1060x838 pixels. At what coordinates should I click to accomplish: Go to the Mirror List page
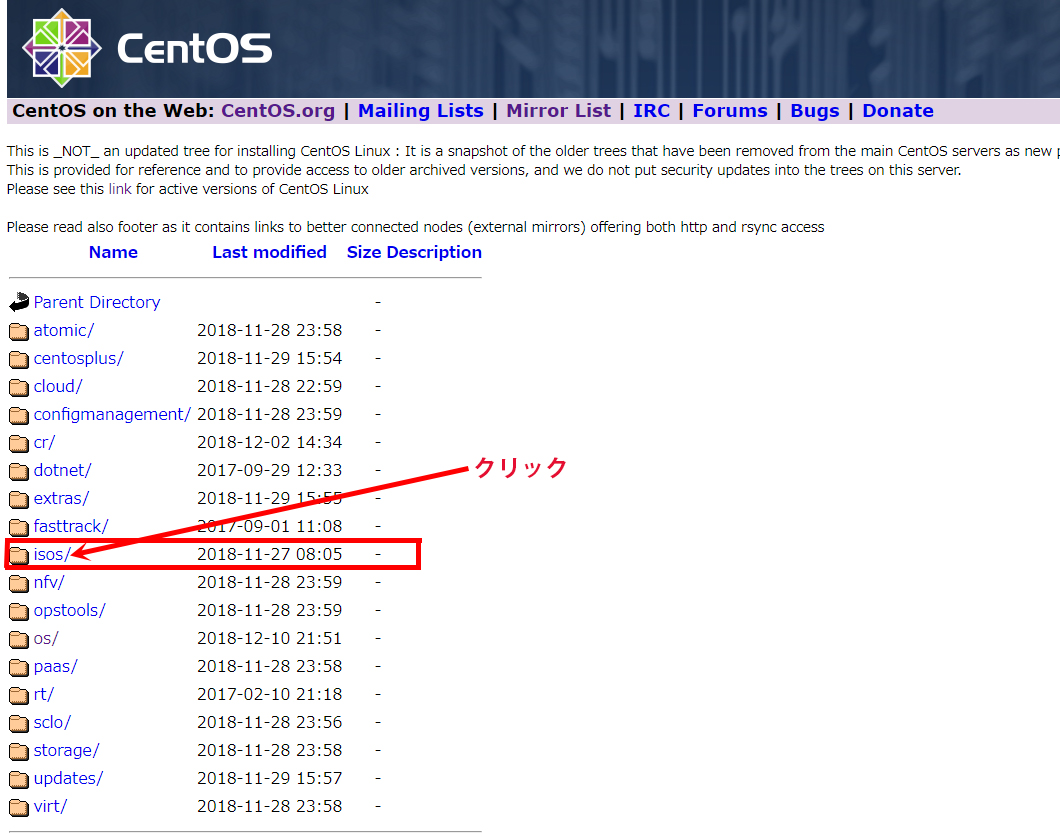(558, 111)
